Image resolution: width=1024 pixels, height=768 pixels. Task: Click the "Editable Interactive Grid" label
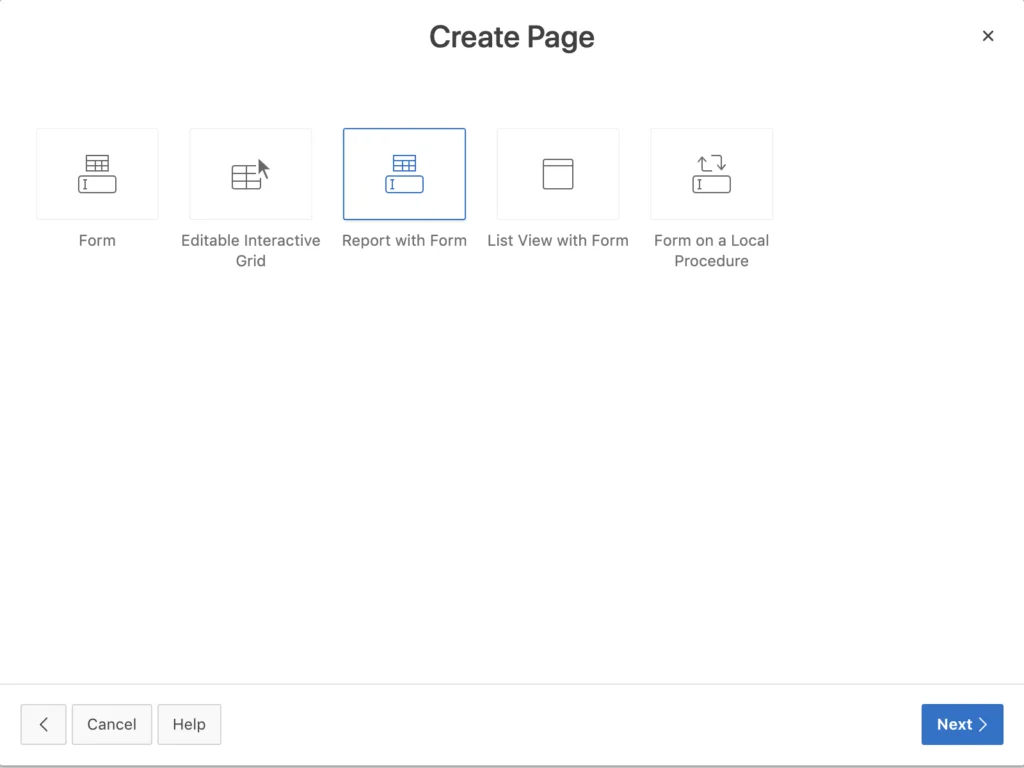coord(251,250)
